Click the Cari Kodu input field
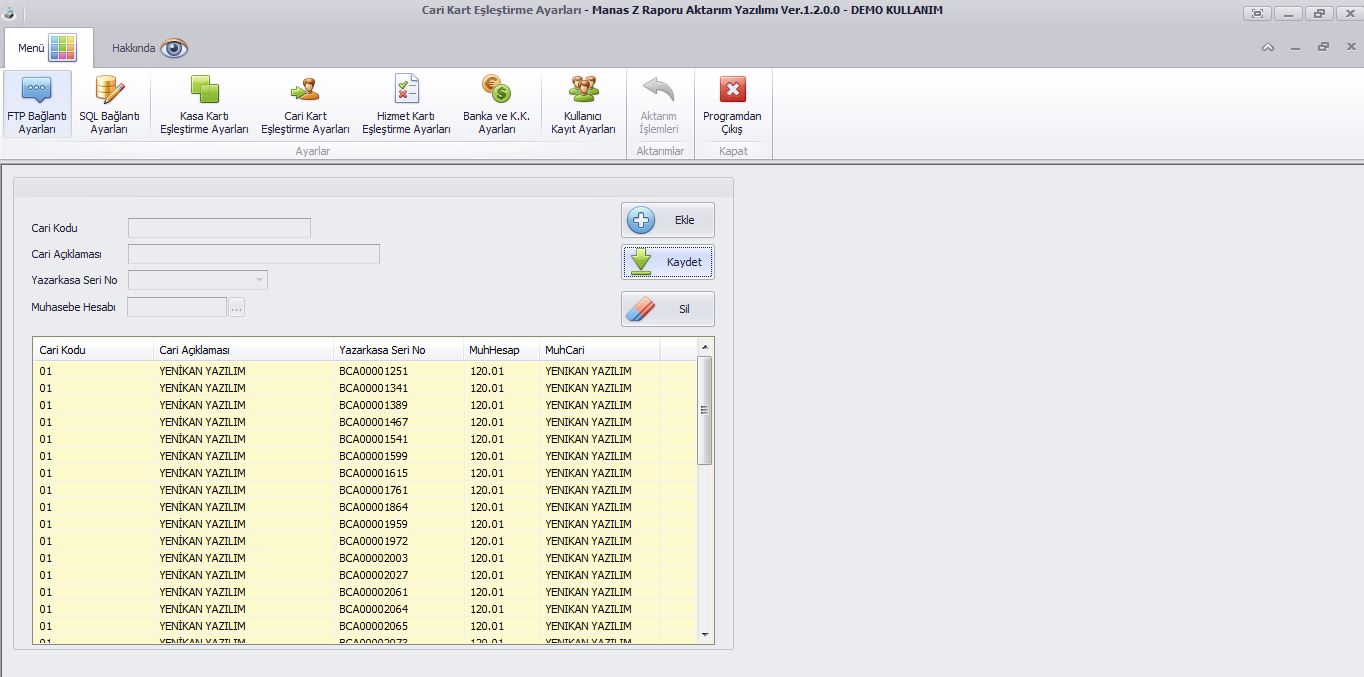The image size is (1364, 677). coord(219,228)
